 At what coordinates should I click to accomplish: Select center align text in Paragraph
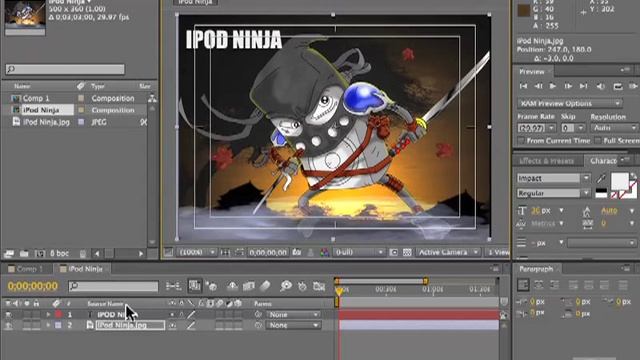click(539, 285)
